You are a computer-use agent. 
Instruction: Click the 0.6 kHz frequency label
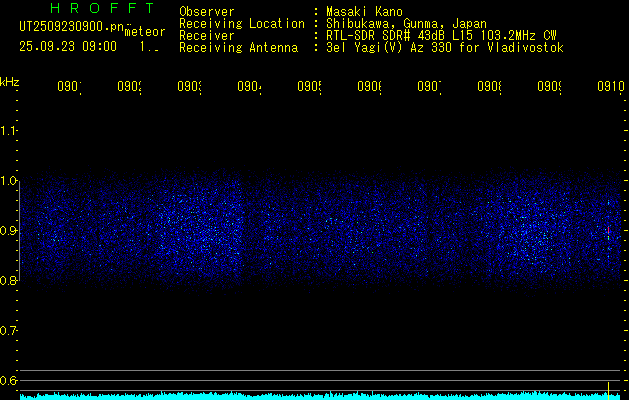pos(8,380)
